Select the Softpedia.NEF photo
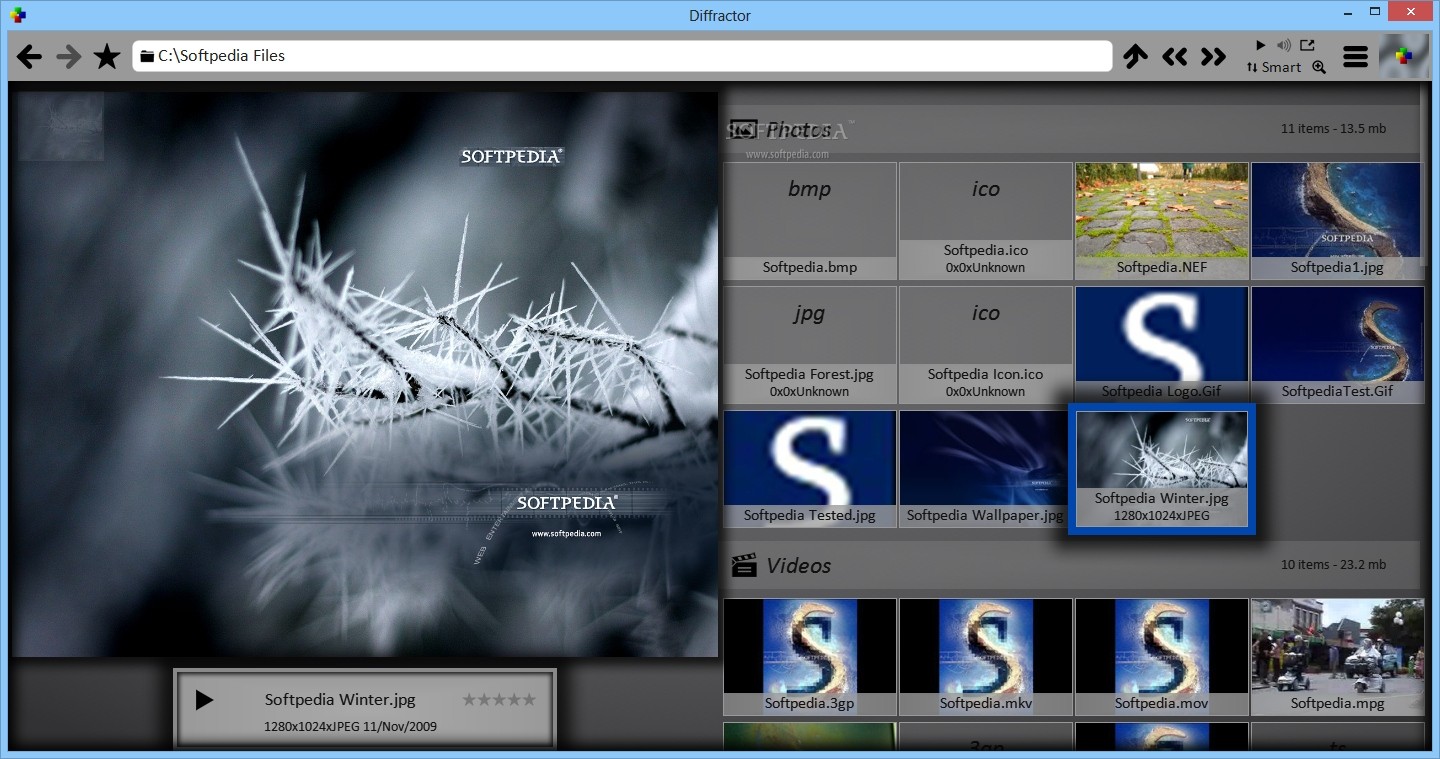 click(1162, 221)
